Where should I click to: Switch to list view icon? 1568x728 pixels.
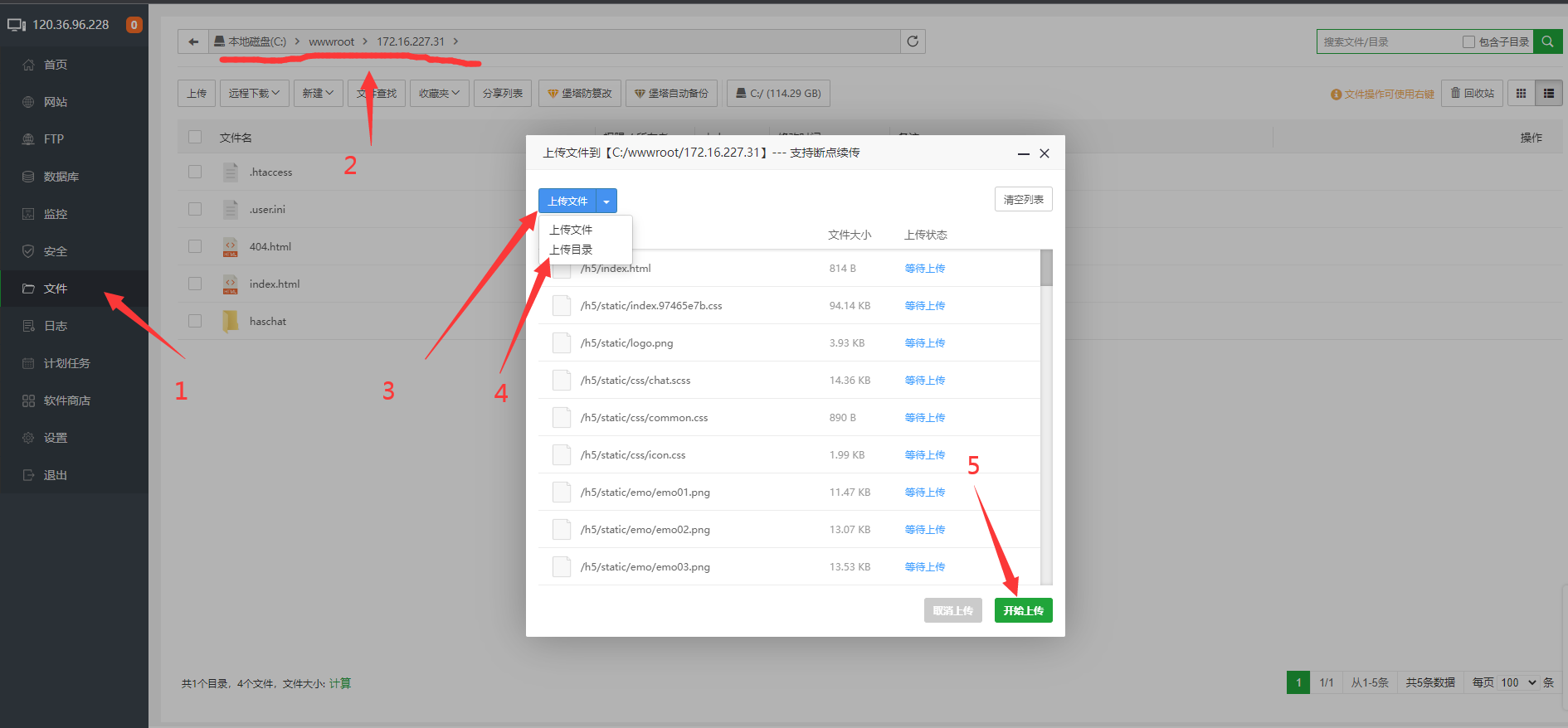pos(1549,94)
